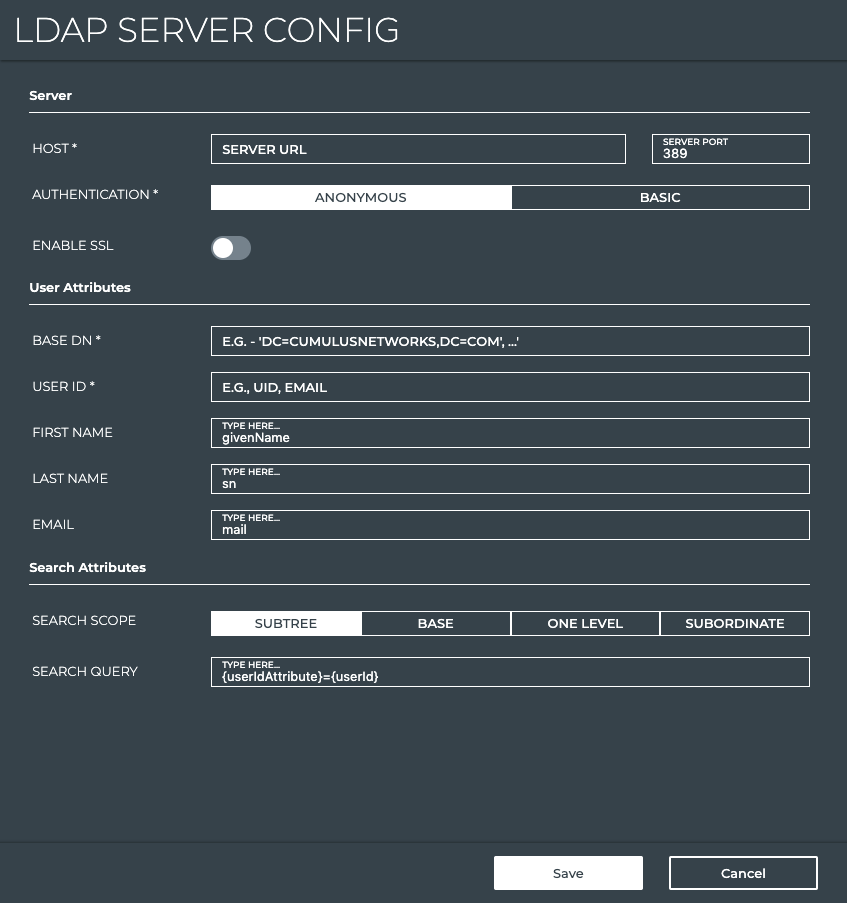Click the Email mail field
The width and height of the screenshot is (847, 903).
coord(510,525)
